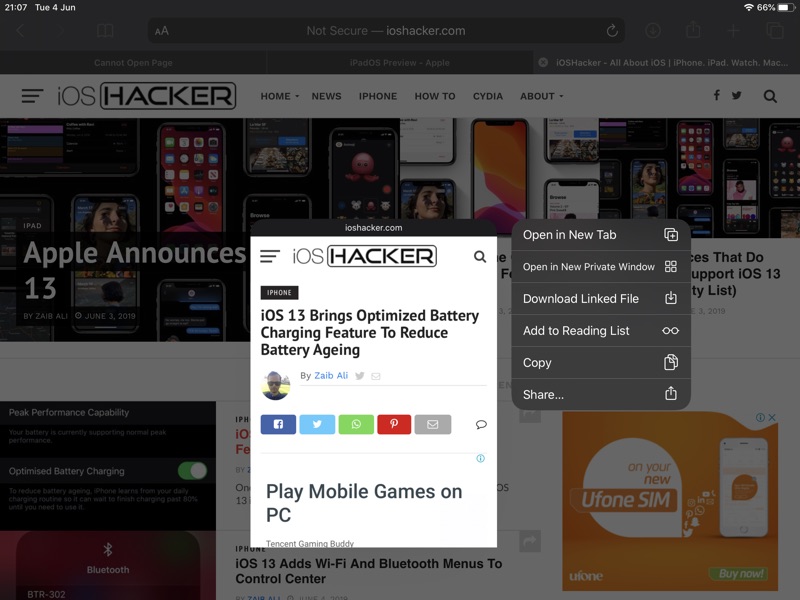
Task: Switch to the Cannot Open Page tab
Action: pyautogui.click(x=133, y=63)
